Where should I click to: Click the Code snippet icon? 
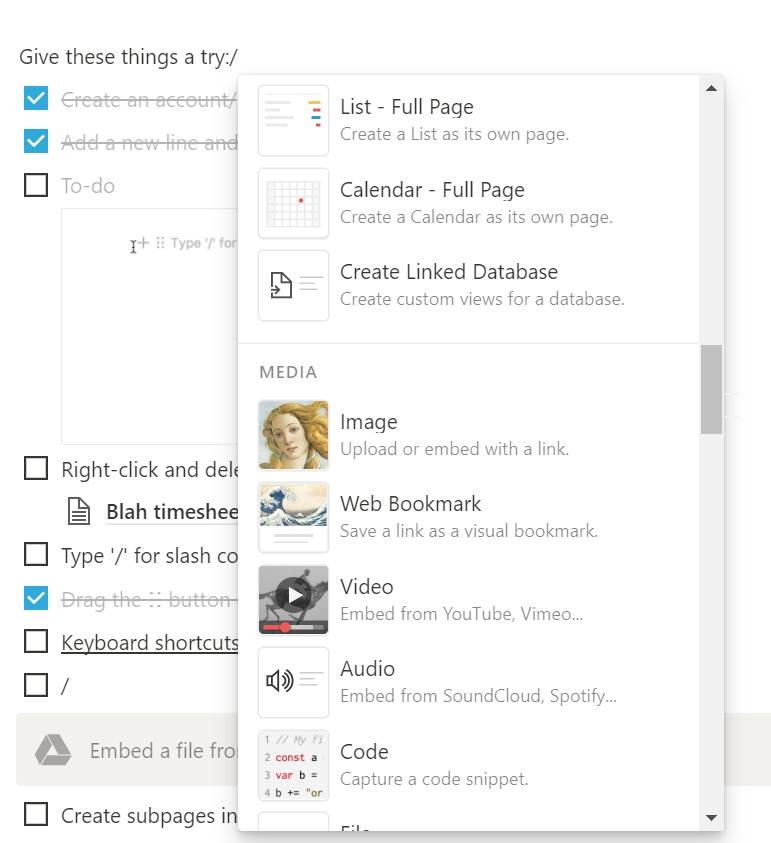tap(293, 765)
